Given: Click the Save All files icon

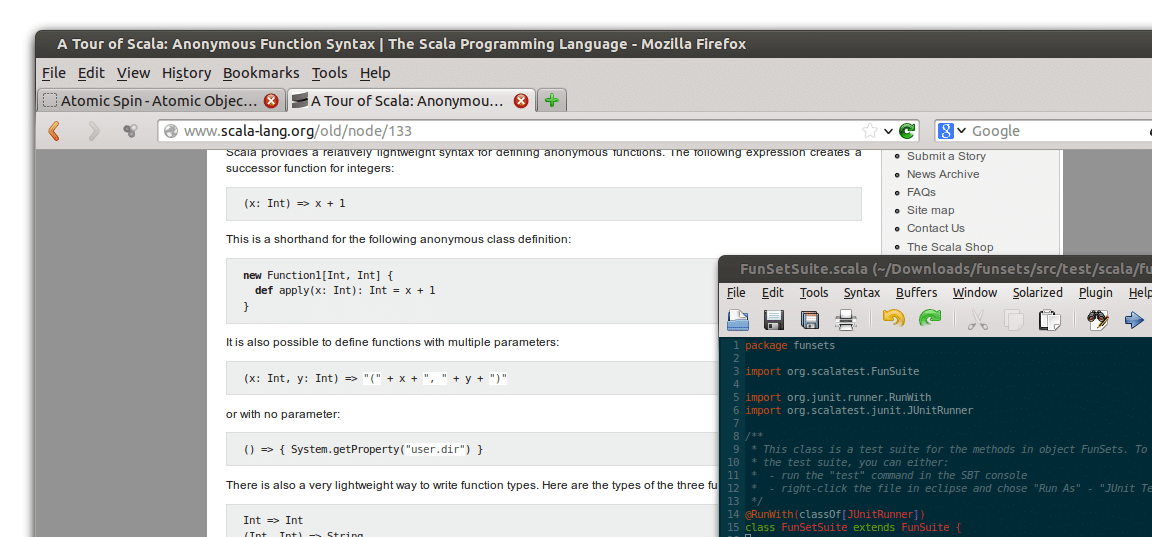Looking at the screenshot, I should pyautogui.click(x=810, y=320).
